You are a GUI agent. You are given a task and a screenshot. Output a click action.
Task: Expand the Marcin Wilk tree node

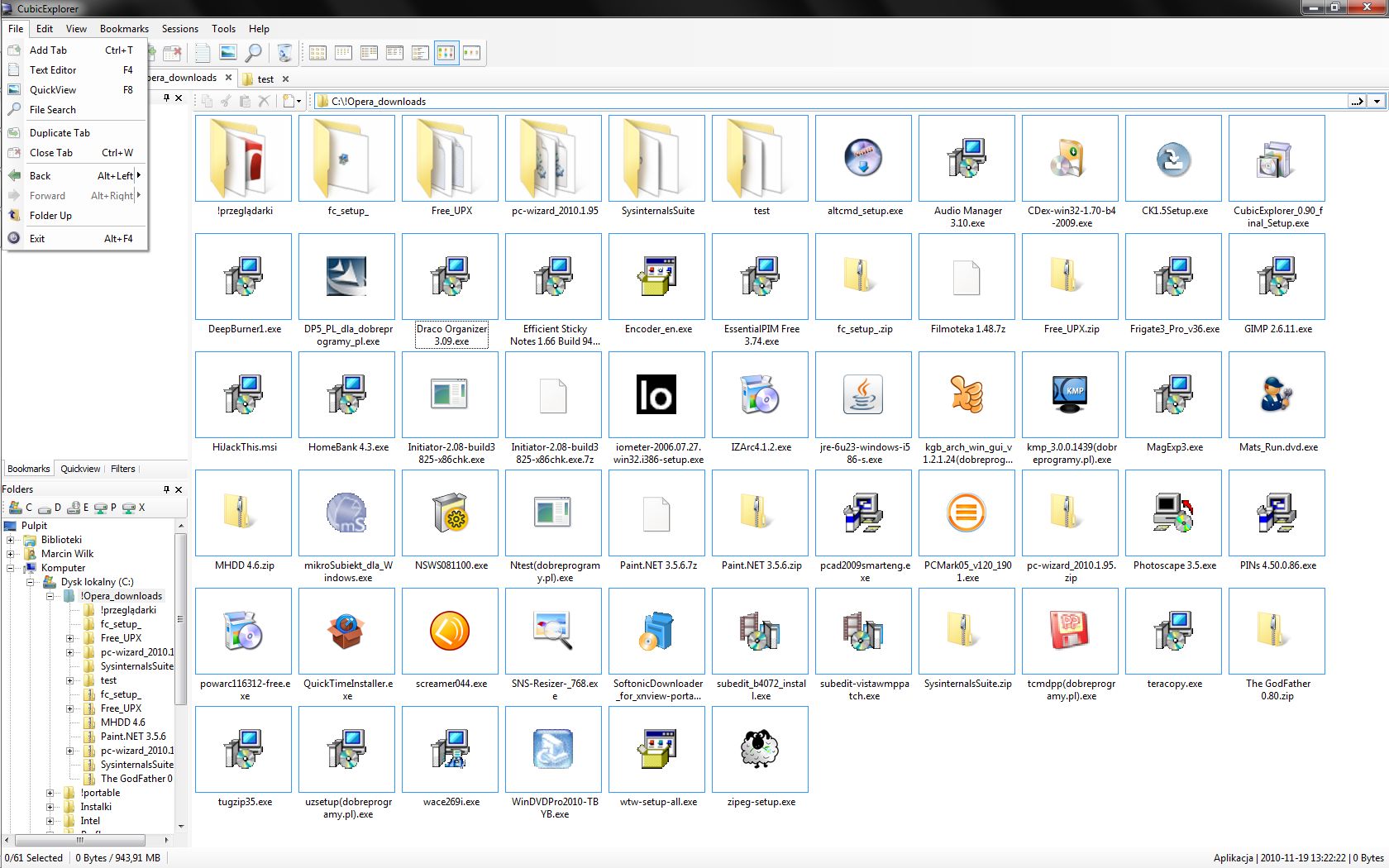[11, 554]
